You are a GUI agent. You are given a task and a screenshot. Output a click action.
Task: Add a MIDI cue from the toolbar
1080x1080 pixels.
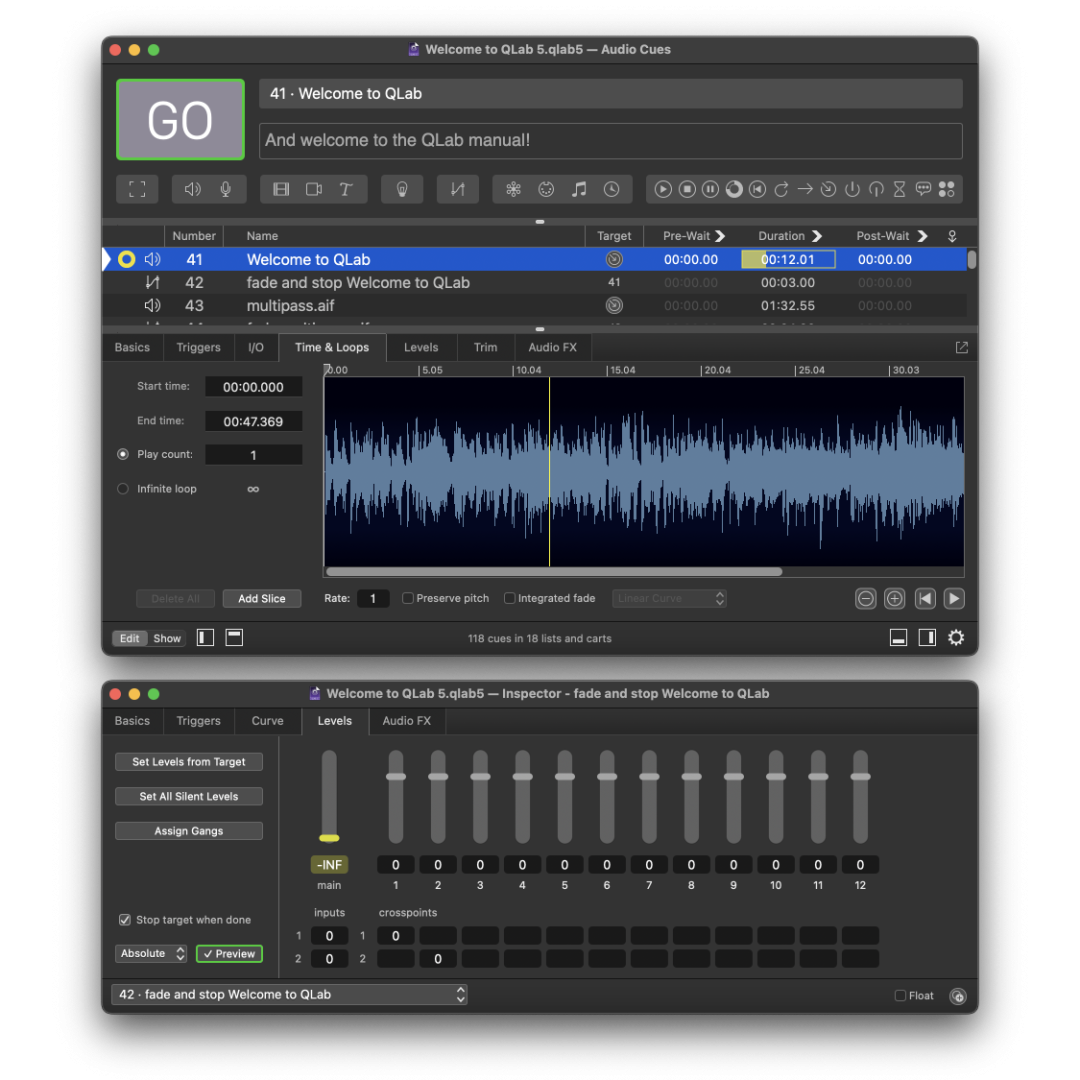click(546, 189)
